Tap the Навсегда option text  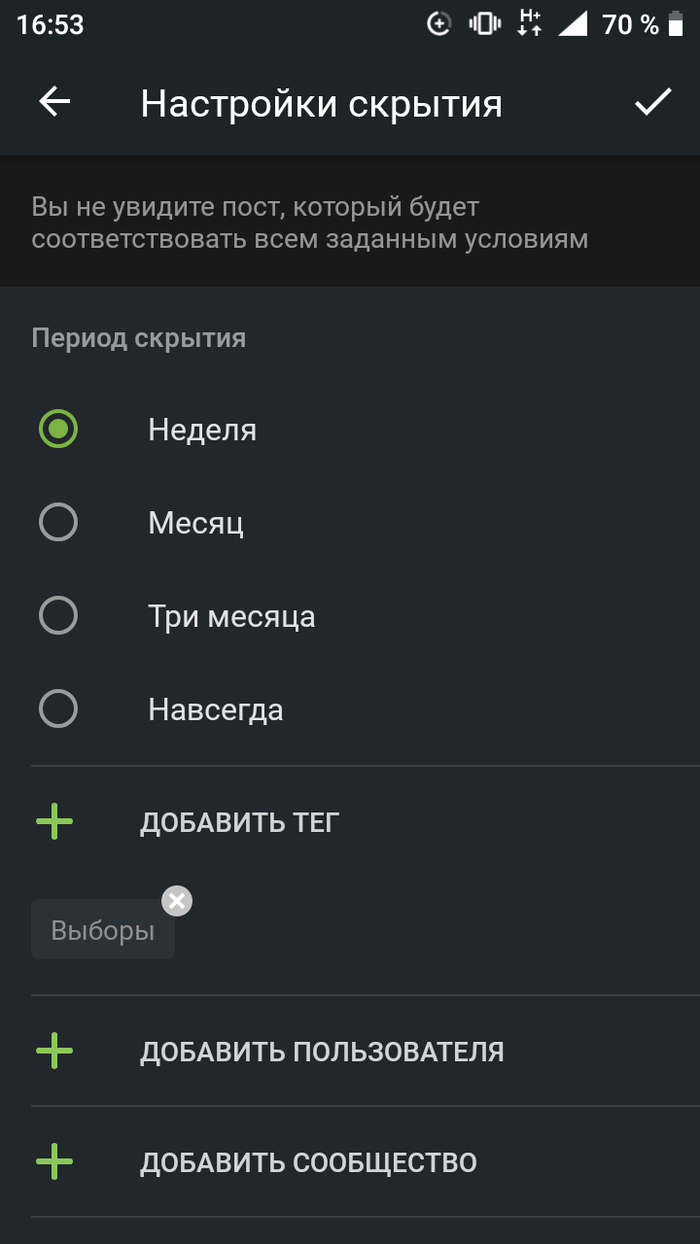[216, 710]
